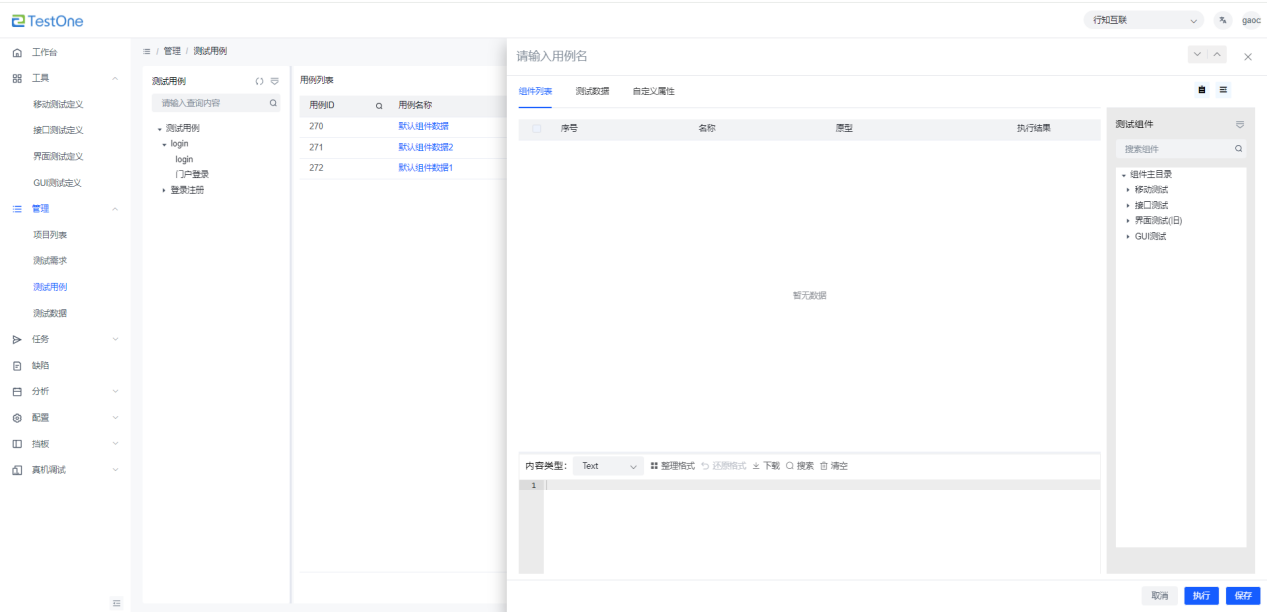Screen dimensions: 1267x612
Task: Collapse the 组件主目录 root node
Action: (1123, 175)
